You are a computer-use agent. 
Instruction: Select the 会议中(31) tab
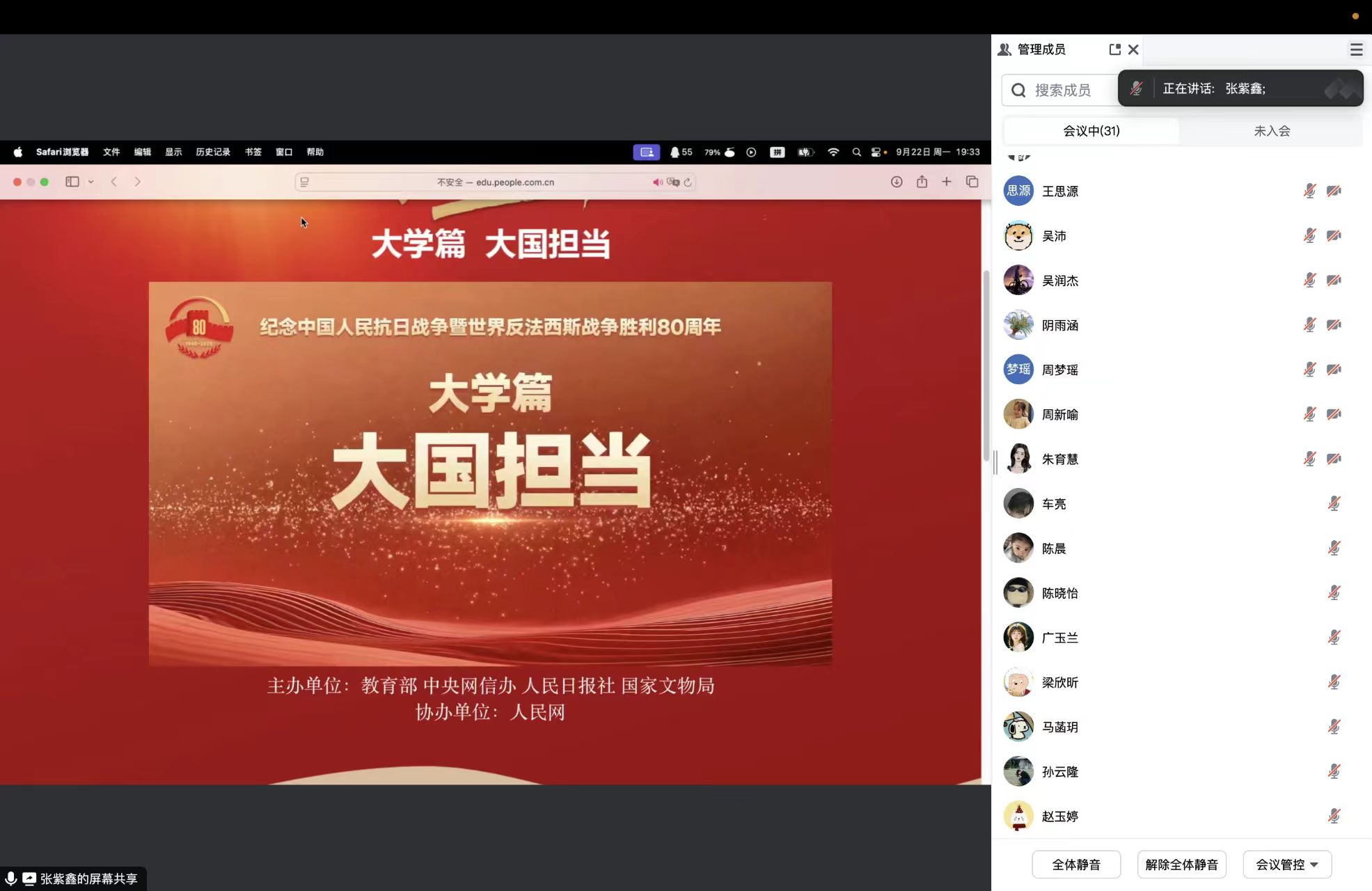[x=1091, y=131]
